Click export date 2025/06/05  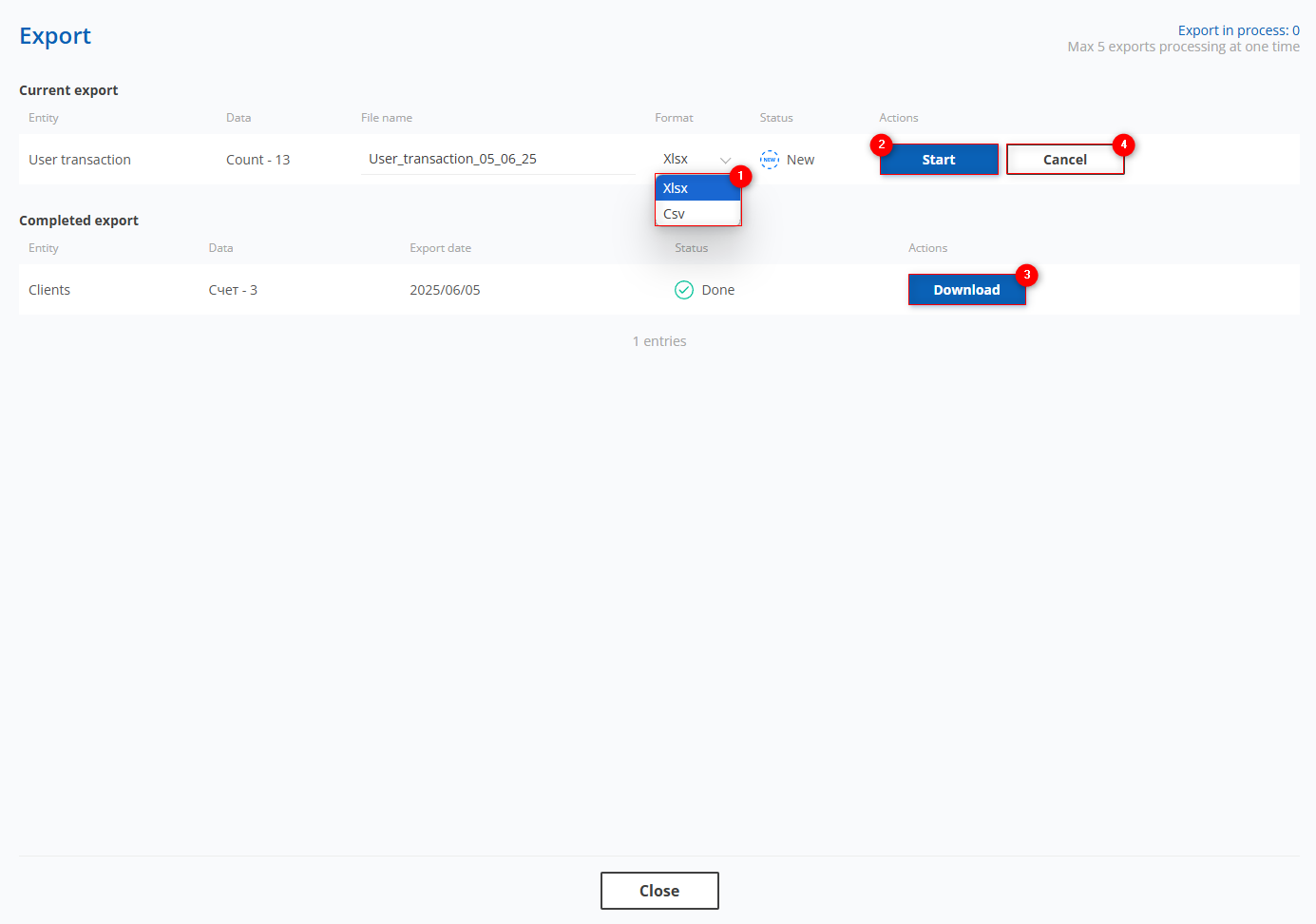(445, 290)
